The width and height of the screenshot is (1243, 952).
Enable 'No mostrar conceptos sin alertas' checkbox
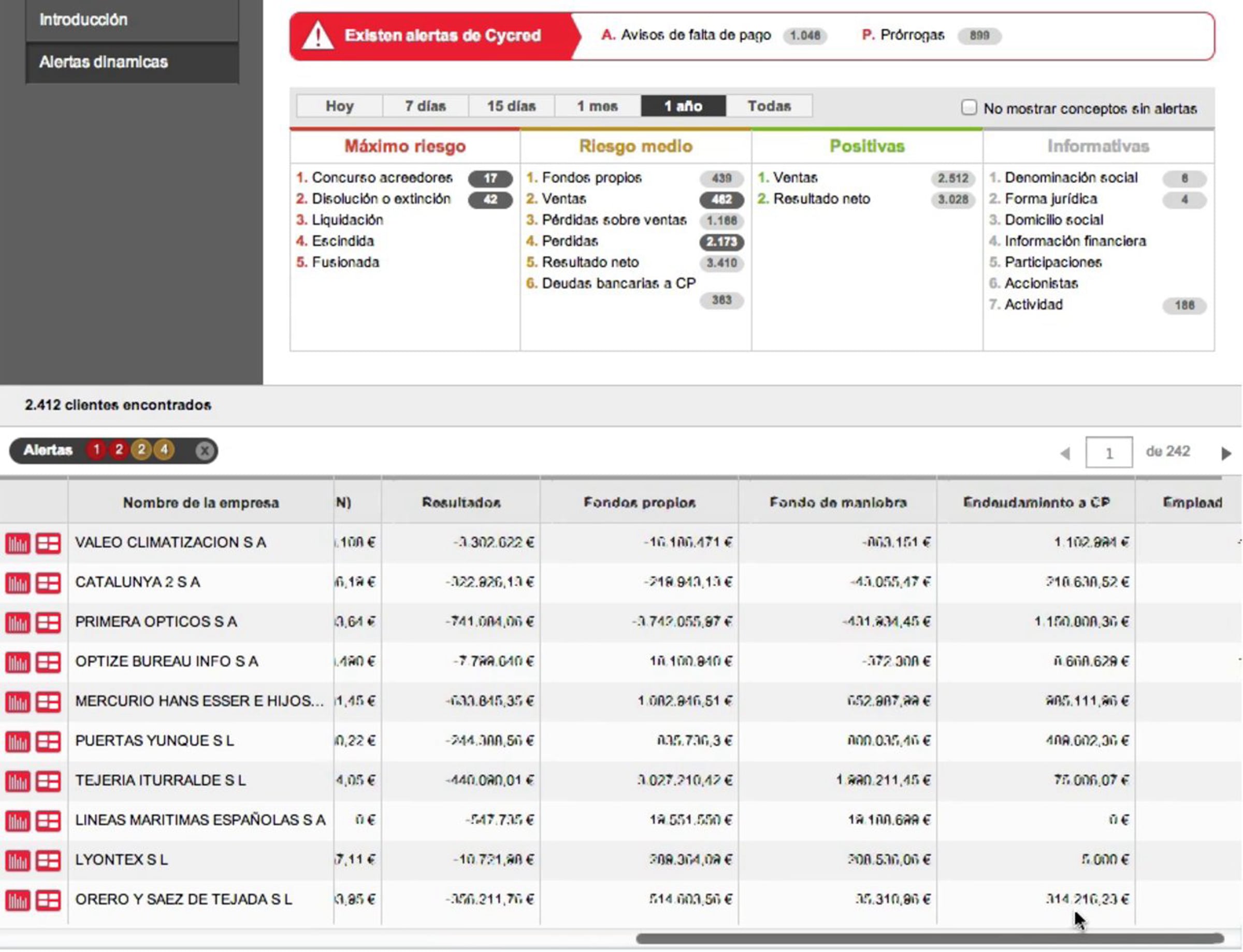tap(969, 108)
